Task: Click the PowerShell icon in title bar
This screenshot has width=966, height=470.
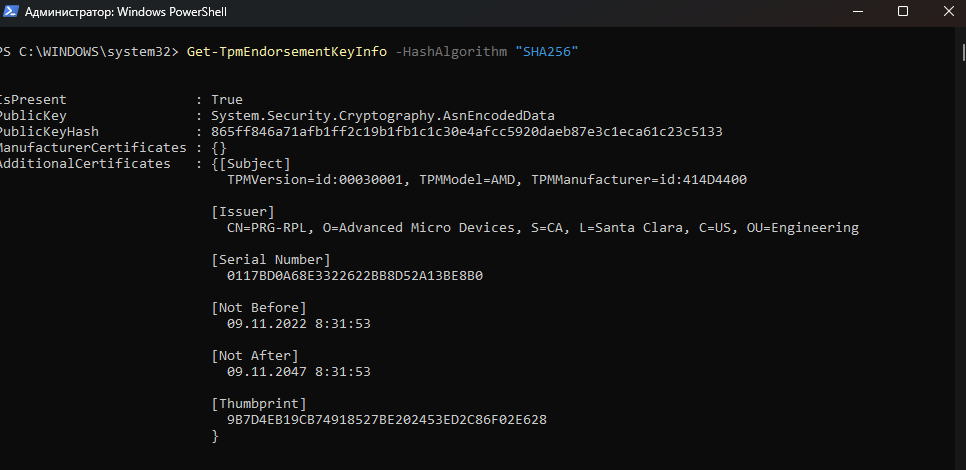Action: click(10, 11)
